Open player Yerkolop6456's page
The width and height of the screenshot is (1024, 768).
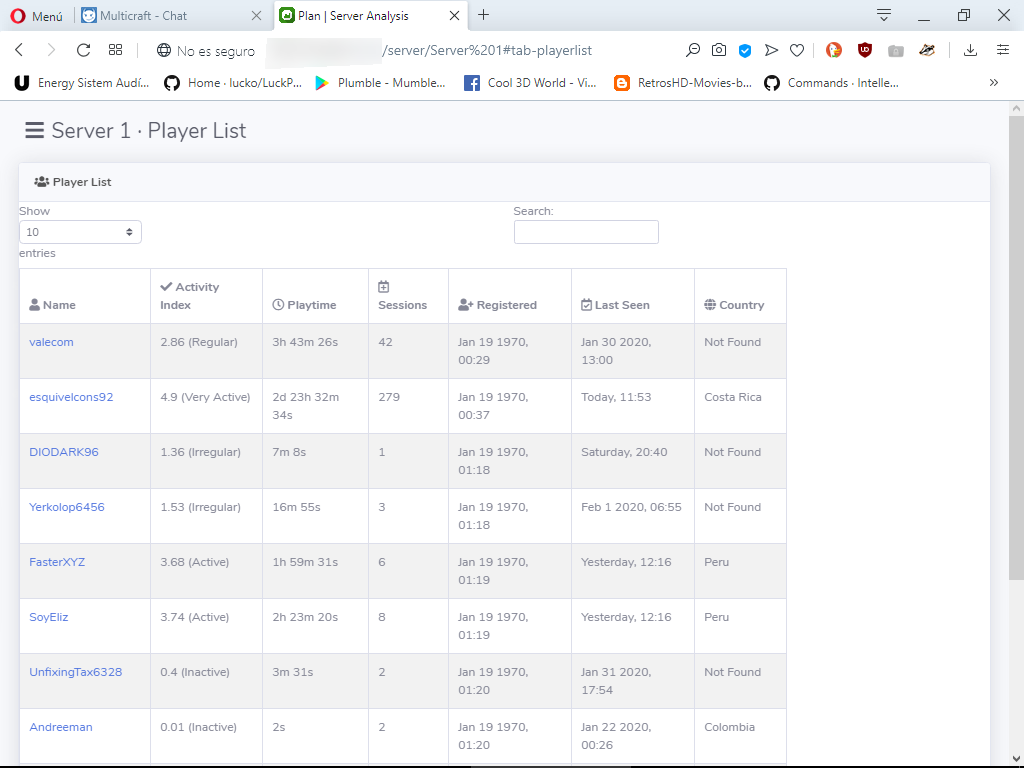coord(67,507)
